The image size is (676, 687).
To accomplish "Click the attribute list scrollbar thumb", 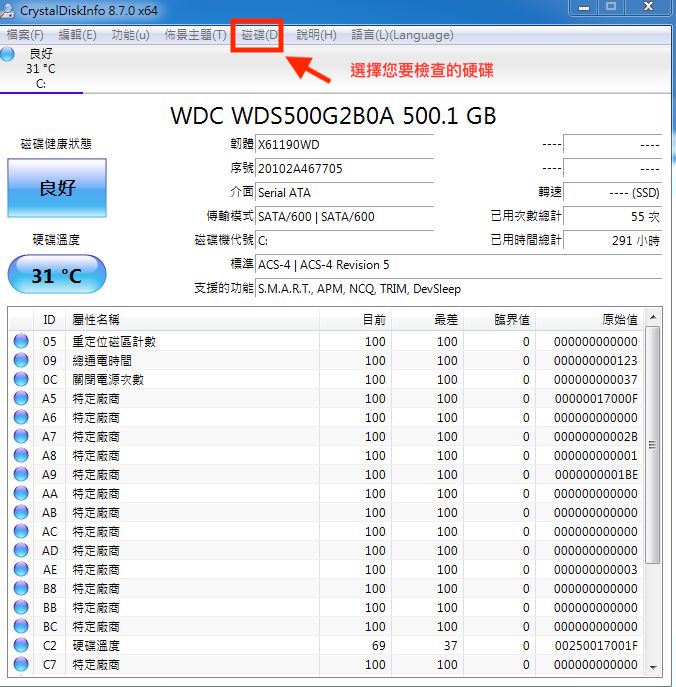I will pyautogui.click(x=653, y=445).
